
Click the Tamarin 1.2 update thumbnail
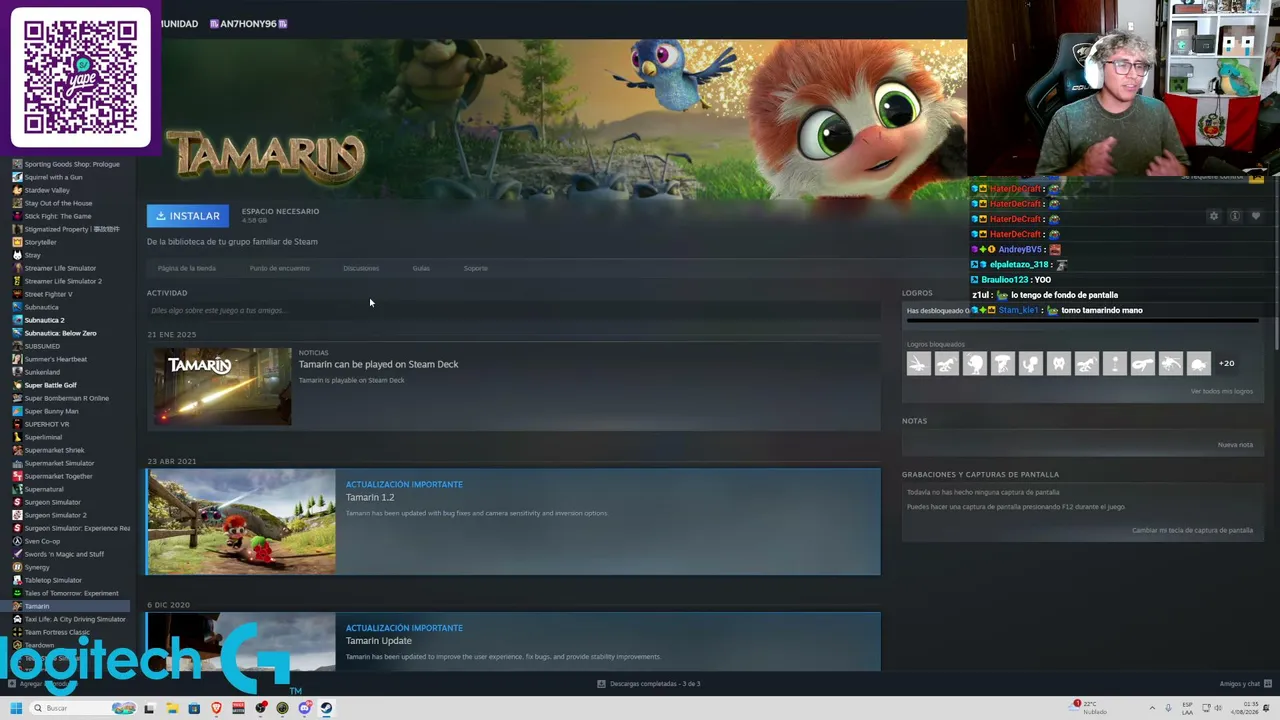[241, 521]
